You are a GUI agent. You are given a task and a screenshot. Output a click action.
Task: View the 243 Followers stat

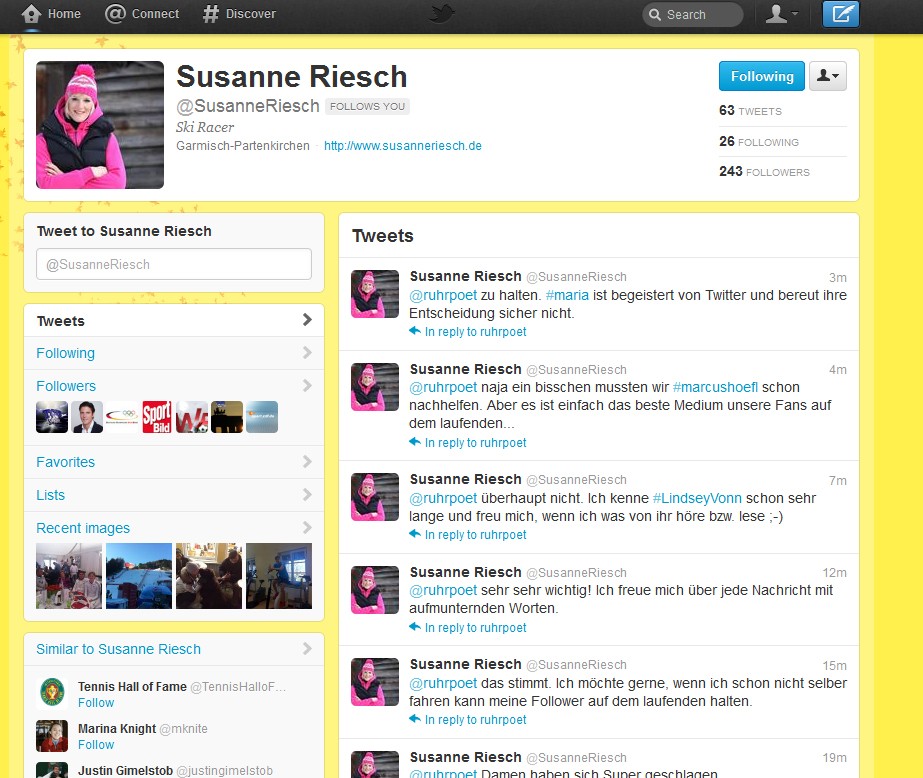[764, 172]
